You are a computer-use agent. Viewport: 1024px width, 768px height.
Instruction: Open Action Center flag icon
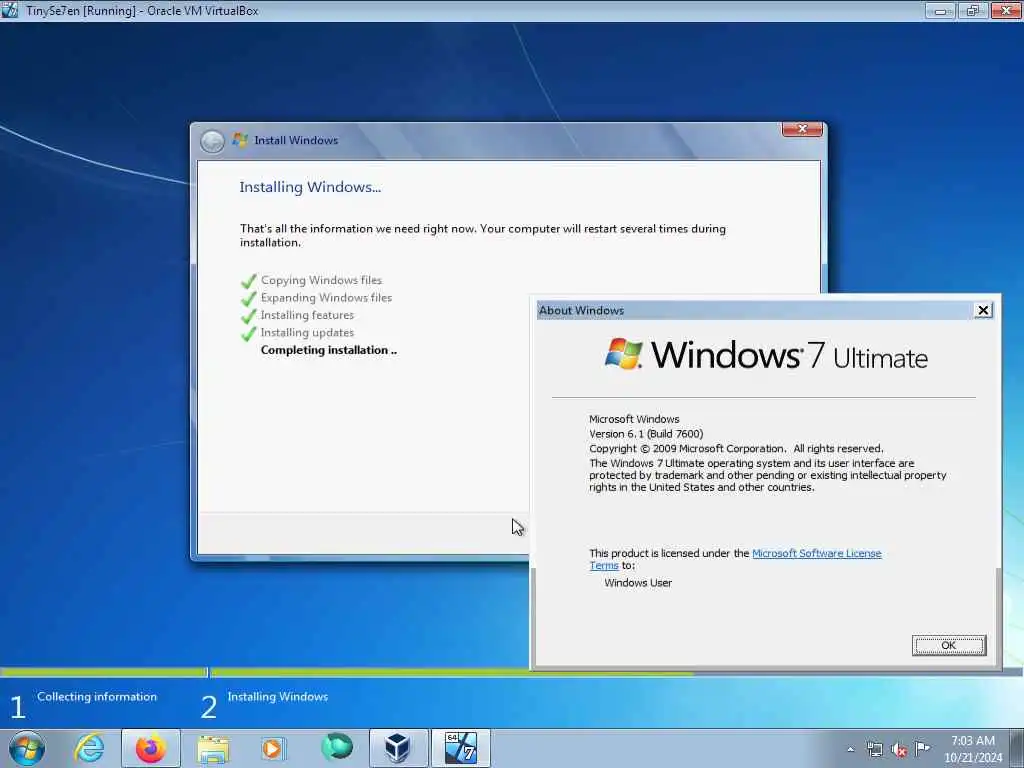click(x=922, y=748)
